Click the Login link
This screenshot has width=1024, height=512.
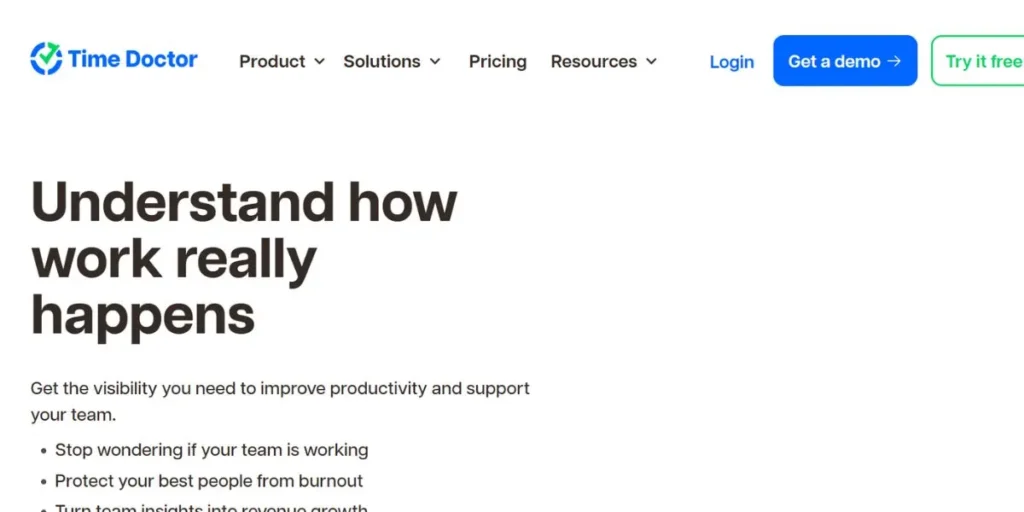coord(731,62)
